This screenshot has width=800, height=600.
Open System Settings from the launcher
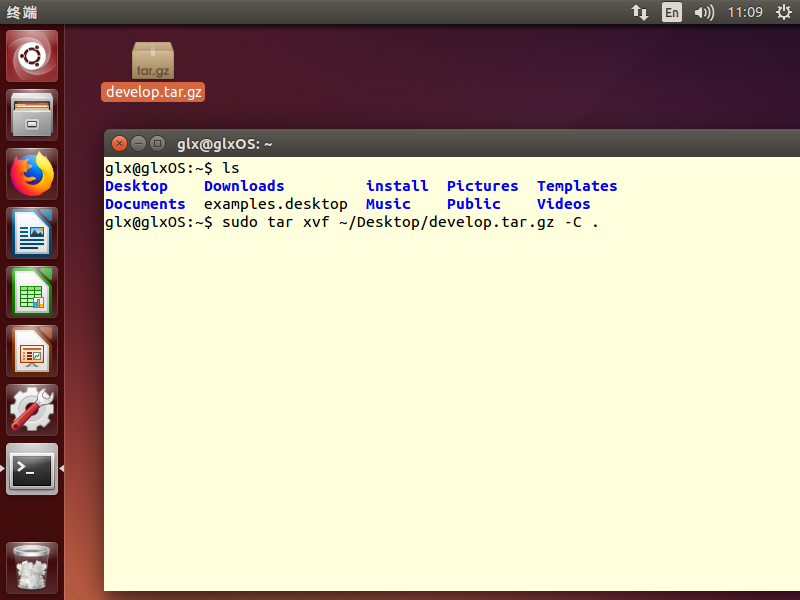click(x=32, y=409)
